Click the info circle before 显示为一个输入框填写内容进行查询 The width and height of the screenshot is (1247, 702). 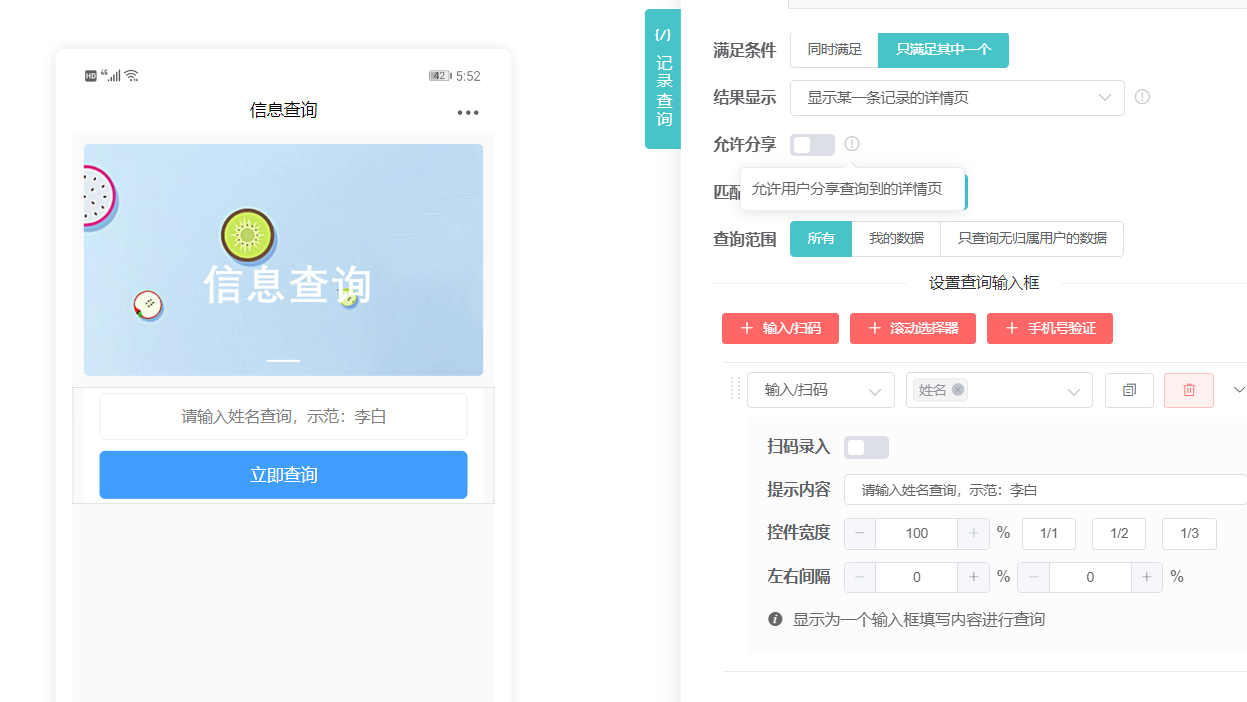(775, 619)
